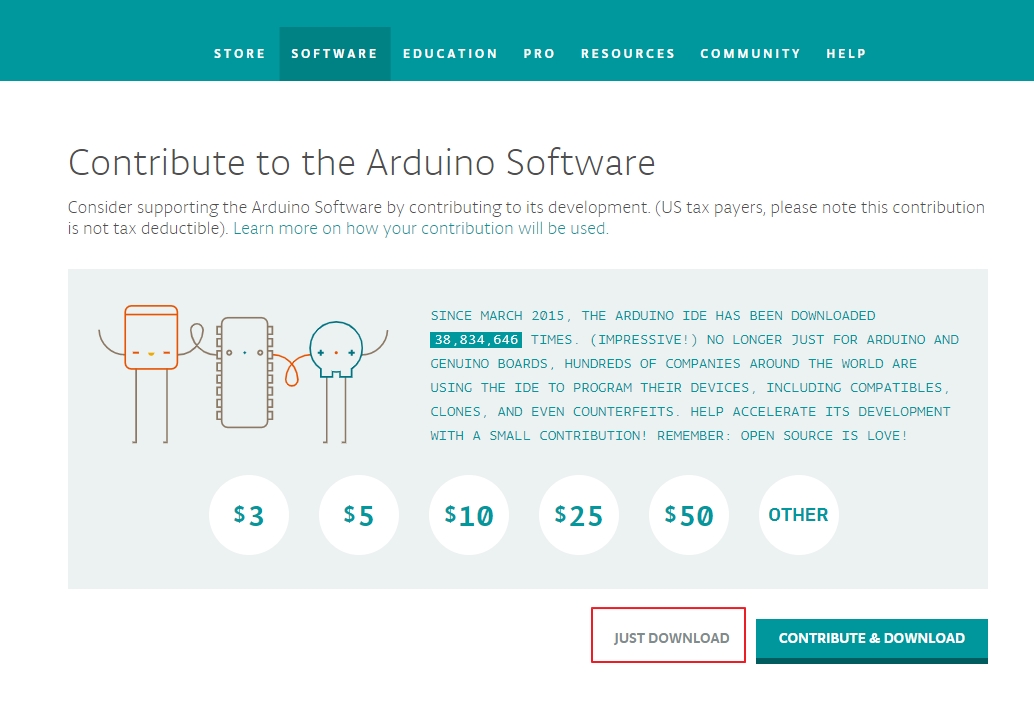Screen dimensions: 1034x717
Task: Click 'SINCE MARCH 2015' text line
Action: click(x=653, y=316)
